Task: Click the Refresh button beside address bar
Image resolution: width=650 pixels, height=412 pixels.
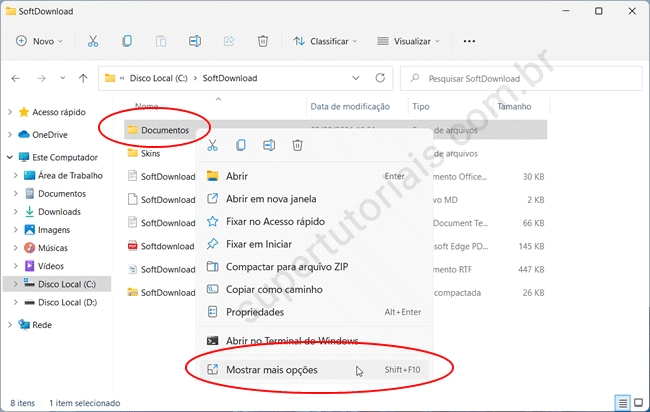Action: point(379,78)
